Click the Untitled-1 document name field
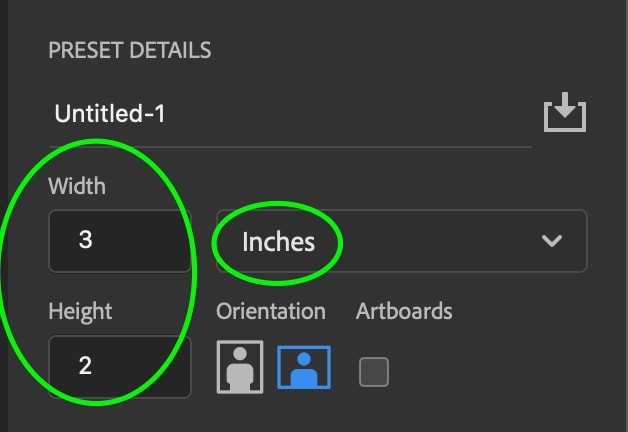 pos(290,114)
